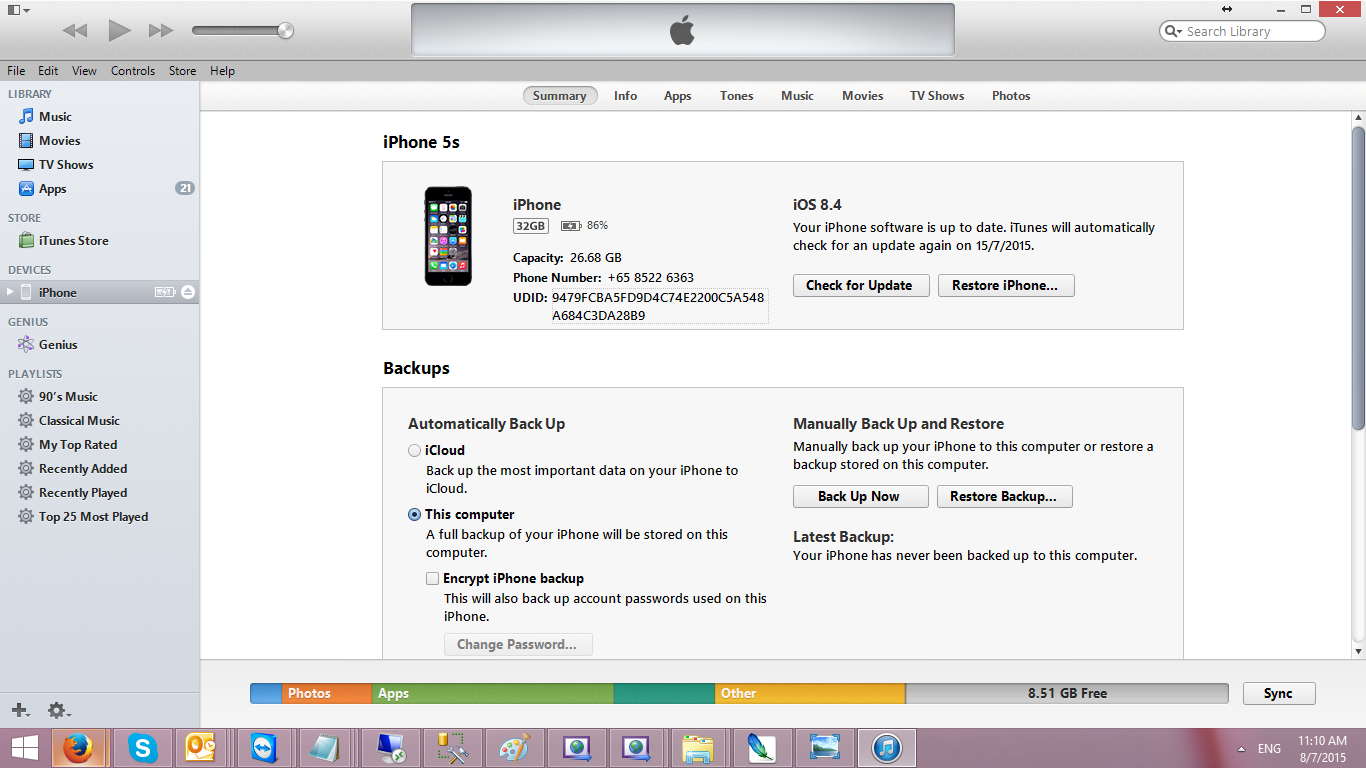The image size is (1366, 768).
Task: Open the search options magnifier dropdown
Action: (x=1172, y=31)
